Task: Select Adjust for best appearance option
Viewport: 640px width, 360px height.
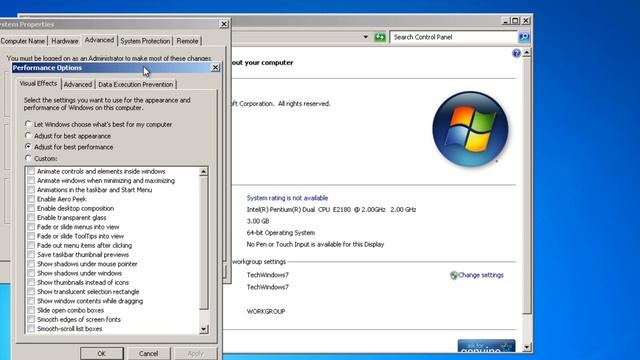Action: point(28,135)
